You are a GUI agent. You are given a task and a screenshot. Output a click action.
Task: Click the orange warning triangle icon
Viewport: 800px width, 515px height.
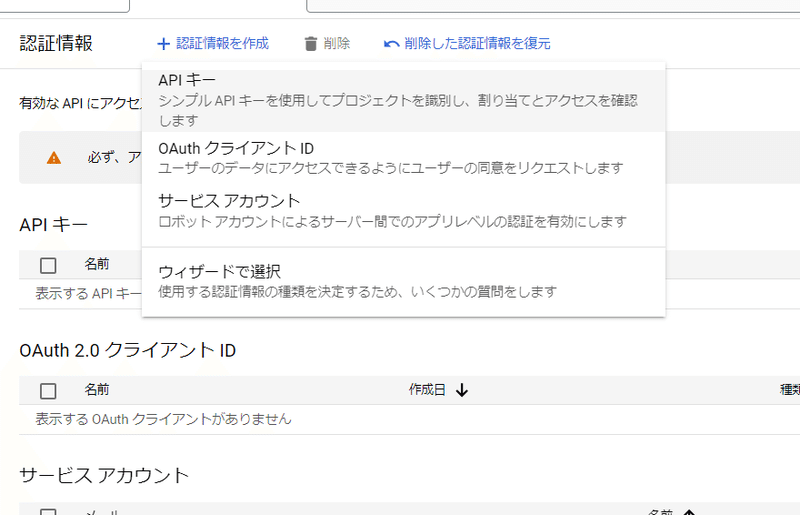[54, 157]
